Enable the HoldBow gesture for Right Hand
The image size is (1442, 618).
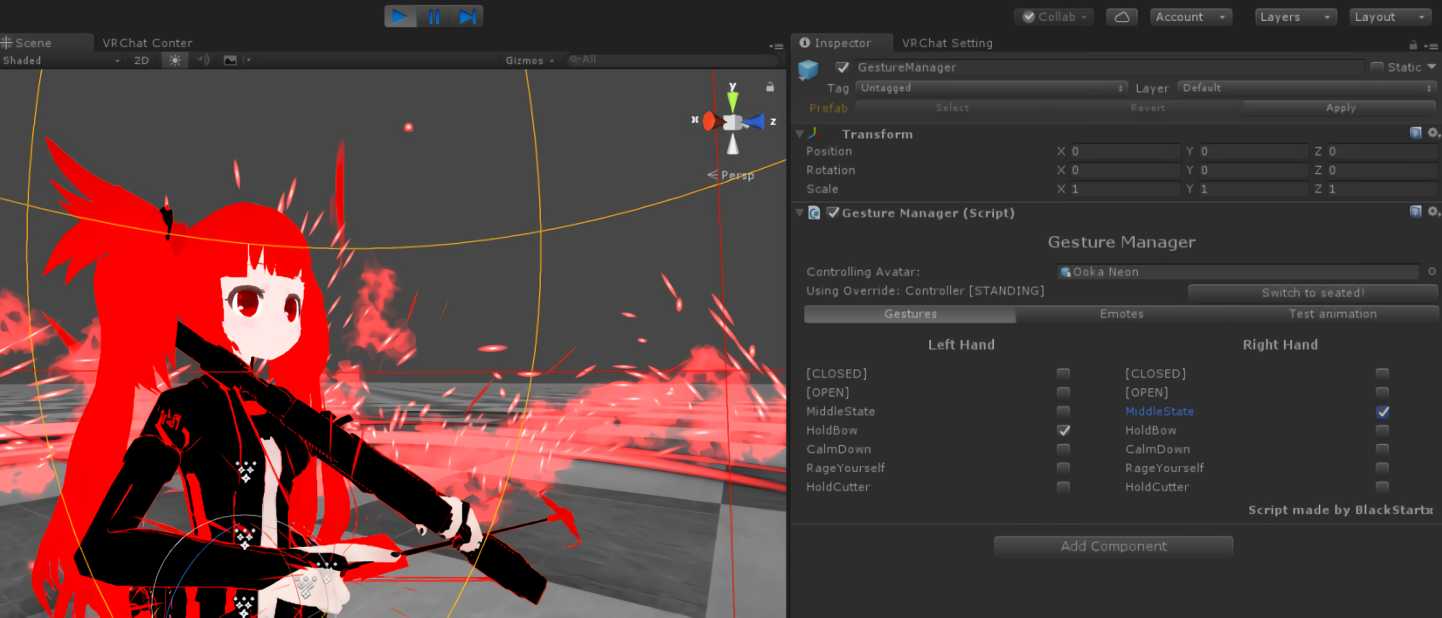(x=1383, y=430)
